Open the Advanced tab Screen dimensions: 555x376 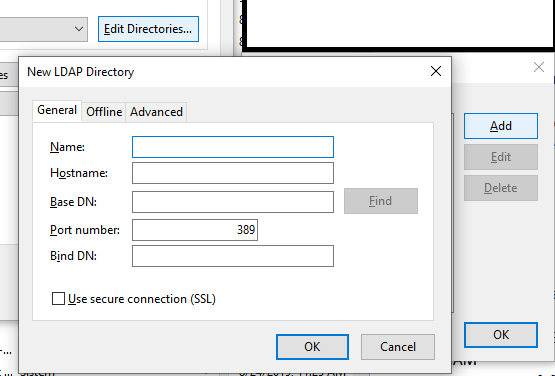[x=156, y=112]
